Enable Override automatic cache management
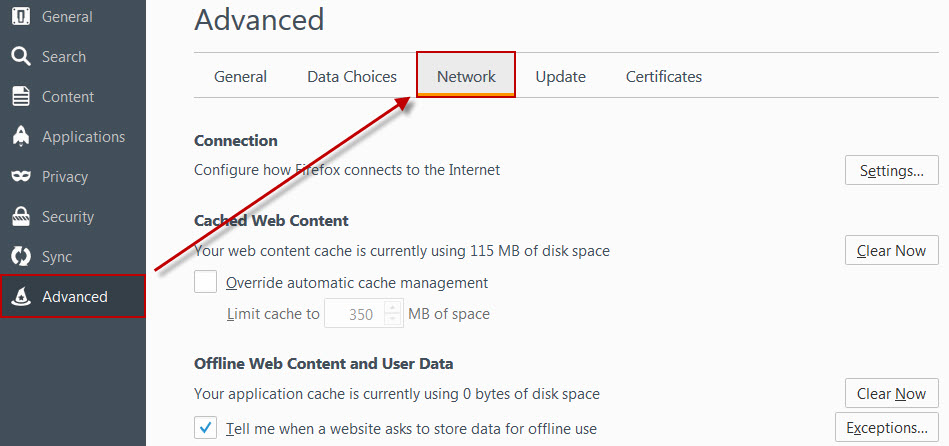Screen dimensions: 949x446 [x=206, y=282]
